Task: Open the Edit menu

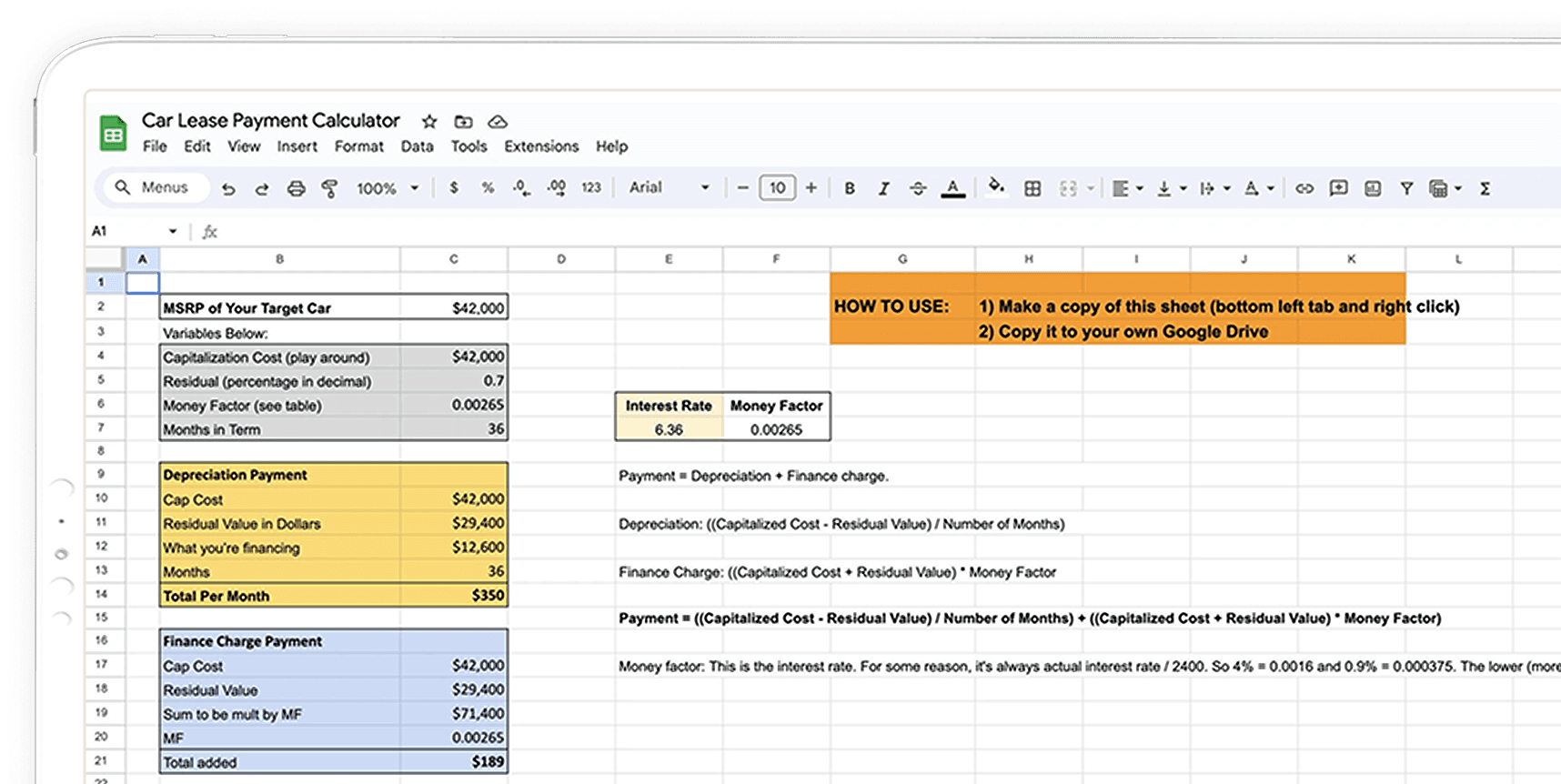Action: [x=196, y=146]
